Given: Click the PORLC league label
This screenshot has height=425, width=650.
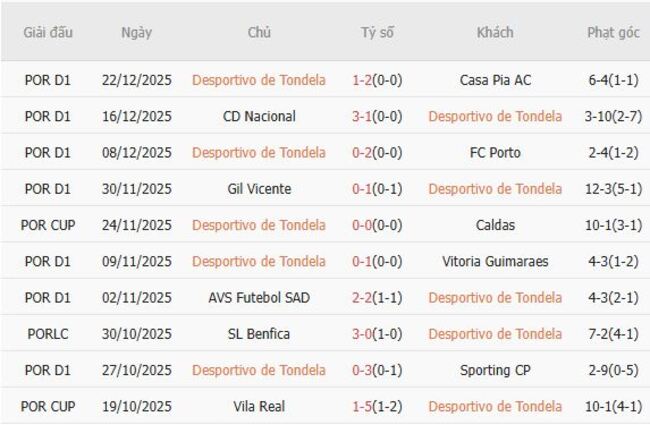Looking at the screenshot, I should tap(48, 334).
